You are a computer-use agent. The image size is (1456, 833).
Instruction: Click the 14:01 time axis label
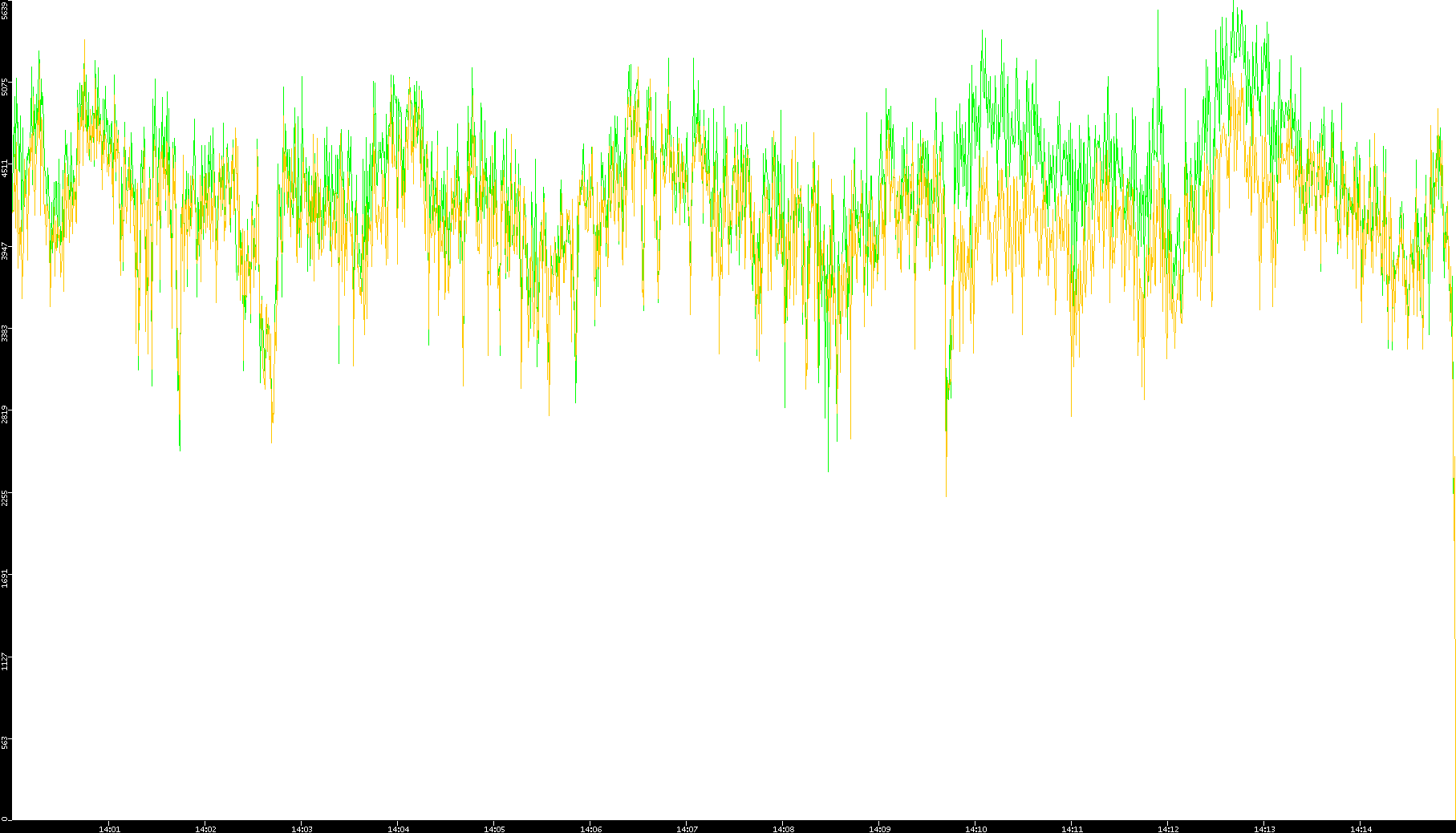coord(109,829)
